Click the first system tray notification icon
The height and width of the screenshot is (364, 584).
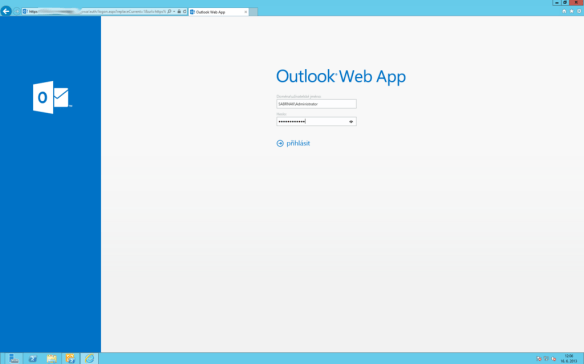click(539, 359)
